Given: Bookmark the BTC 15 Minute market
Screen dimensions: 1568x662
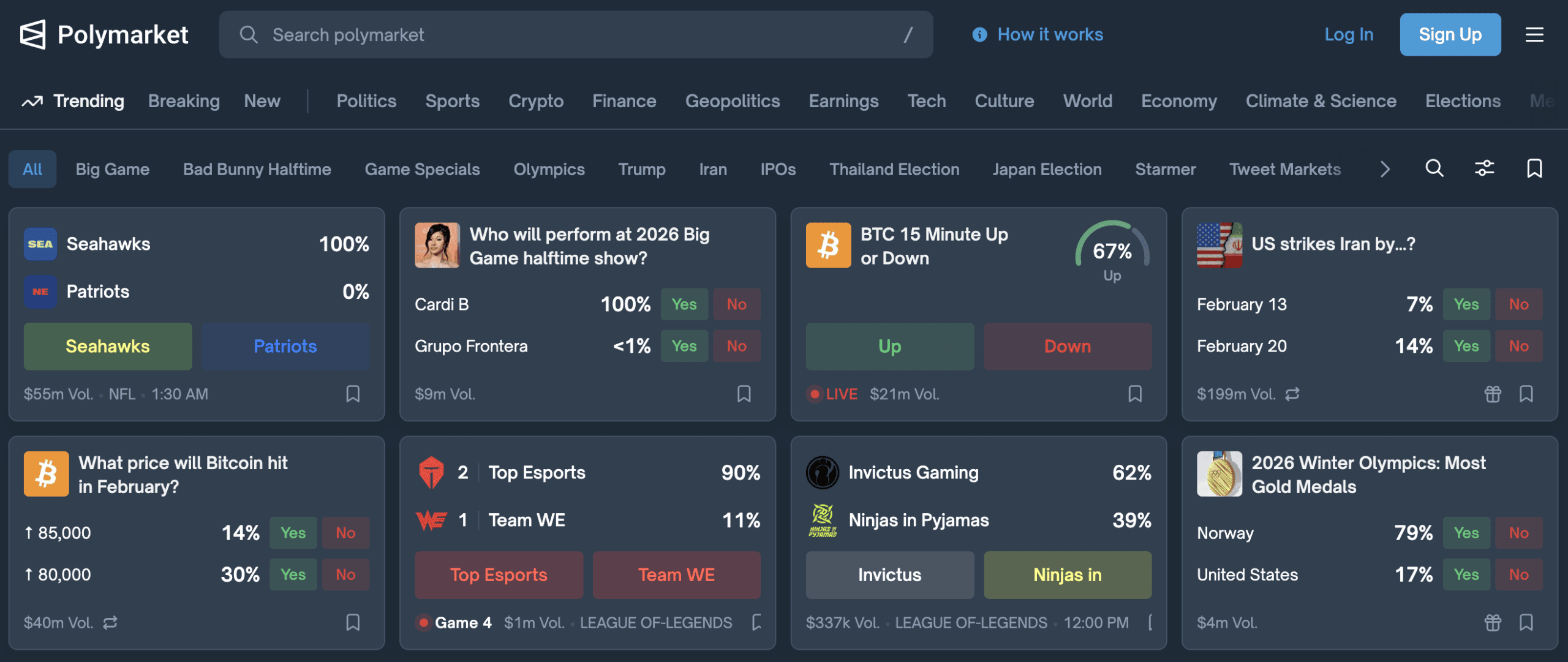Looking at the screenshot, I should point(1135,394).
